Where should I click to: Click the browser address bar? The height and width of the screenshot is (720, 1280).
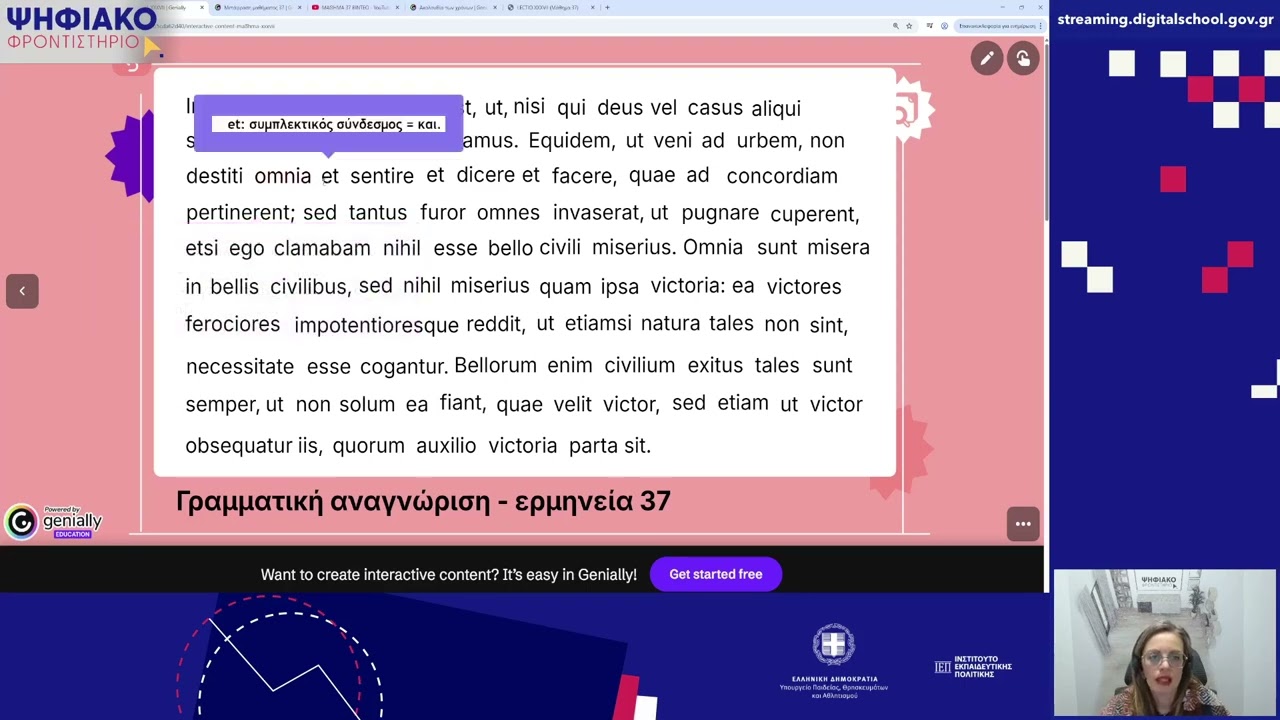[x=520, y=26]
